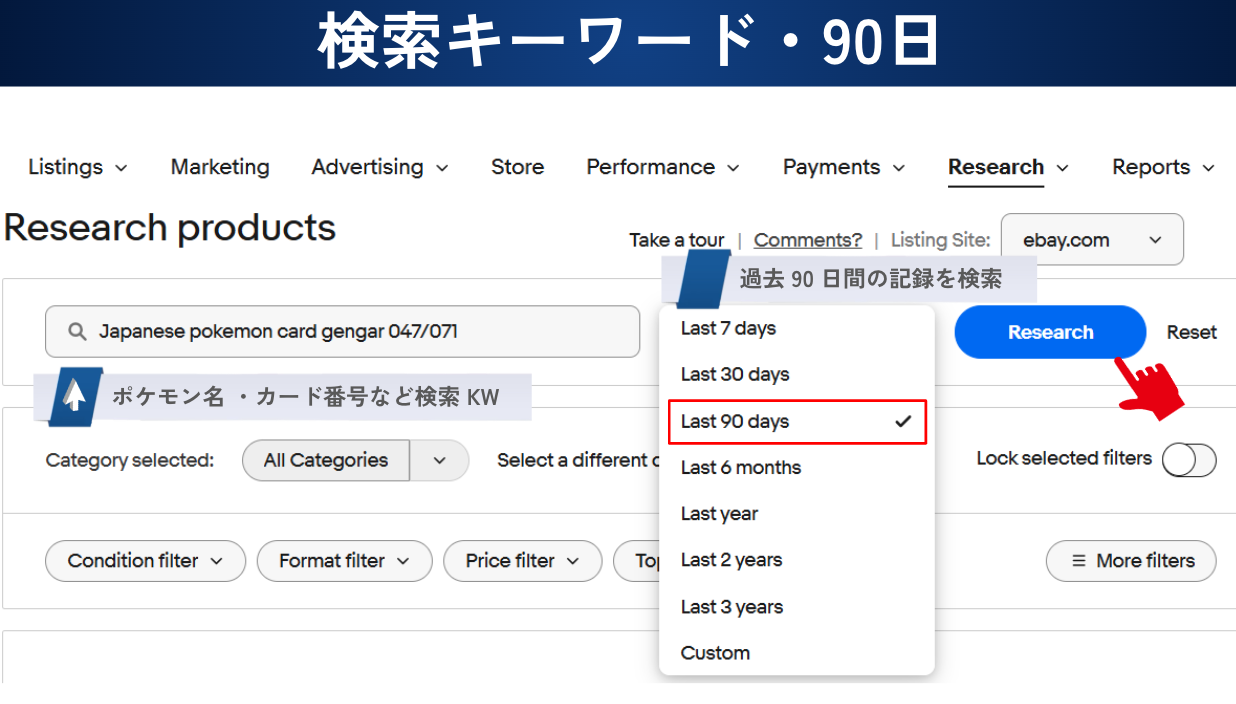Click the search keyword input field
This screenshot has height=704, width=1236.
(x=342, y=331)
